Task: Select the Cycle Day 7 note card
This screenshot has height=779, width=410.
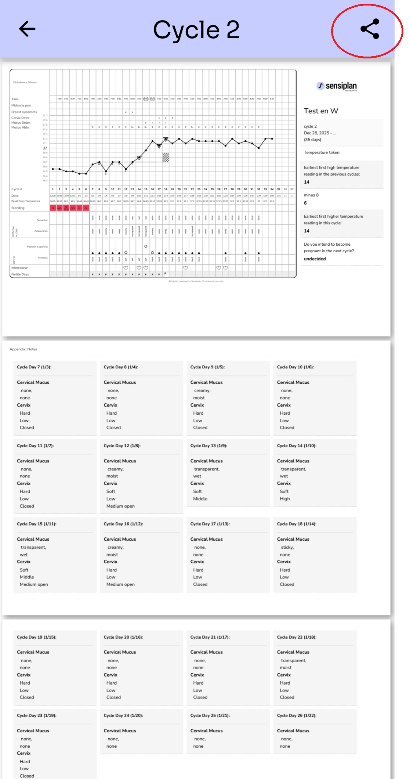Action: [x=55, y=398]
